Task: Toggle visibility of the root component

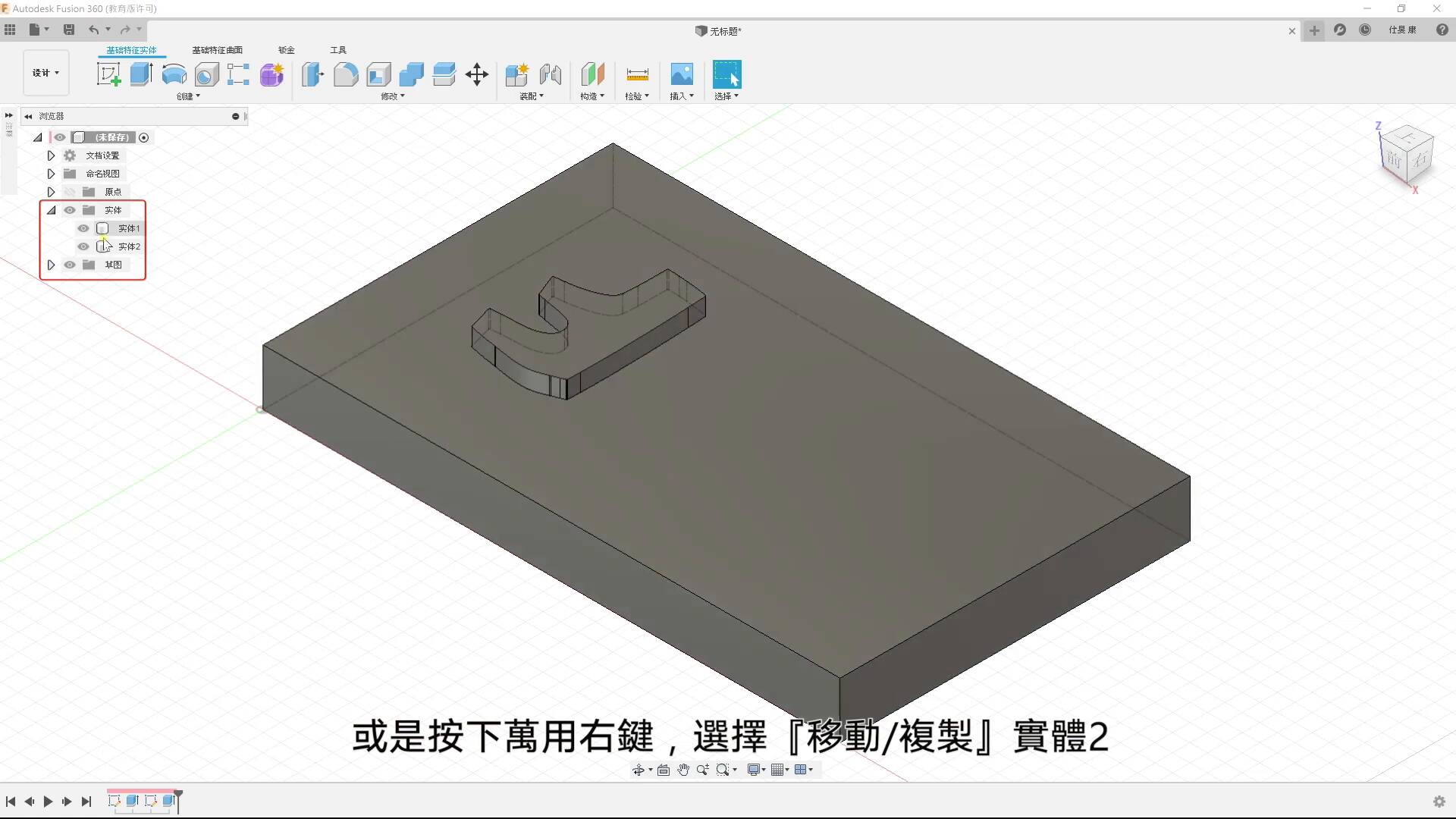Action: coord(60,137)
